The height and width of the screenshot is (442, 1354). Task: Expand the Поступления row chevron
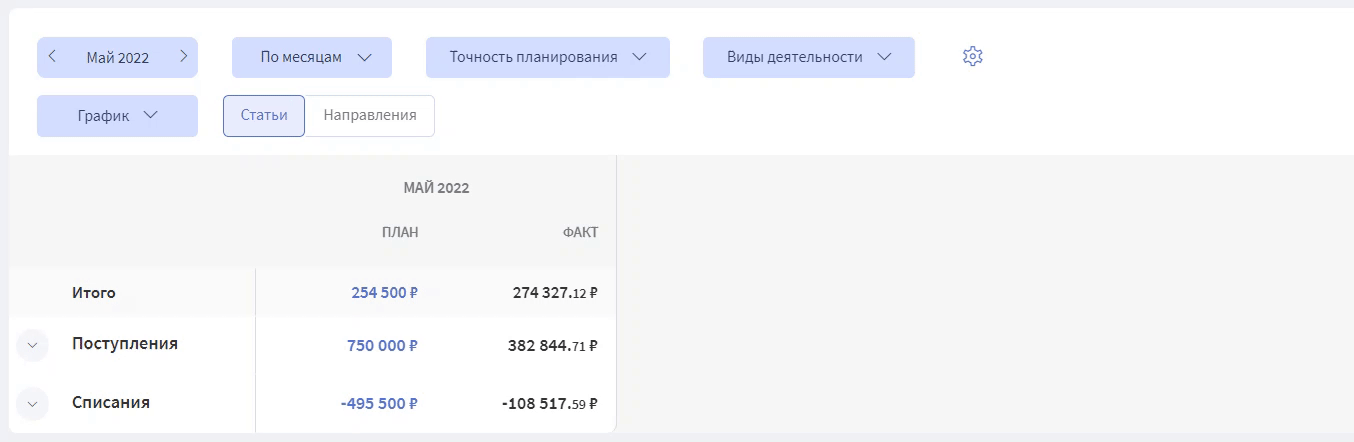click(x=32, y=346)
